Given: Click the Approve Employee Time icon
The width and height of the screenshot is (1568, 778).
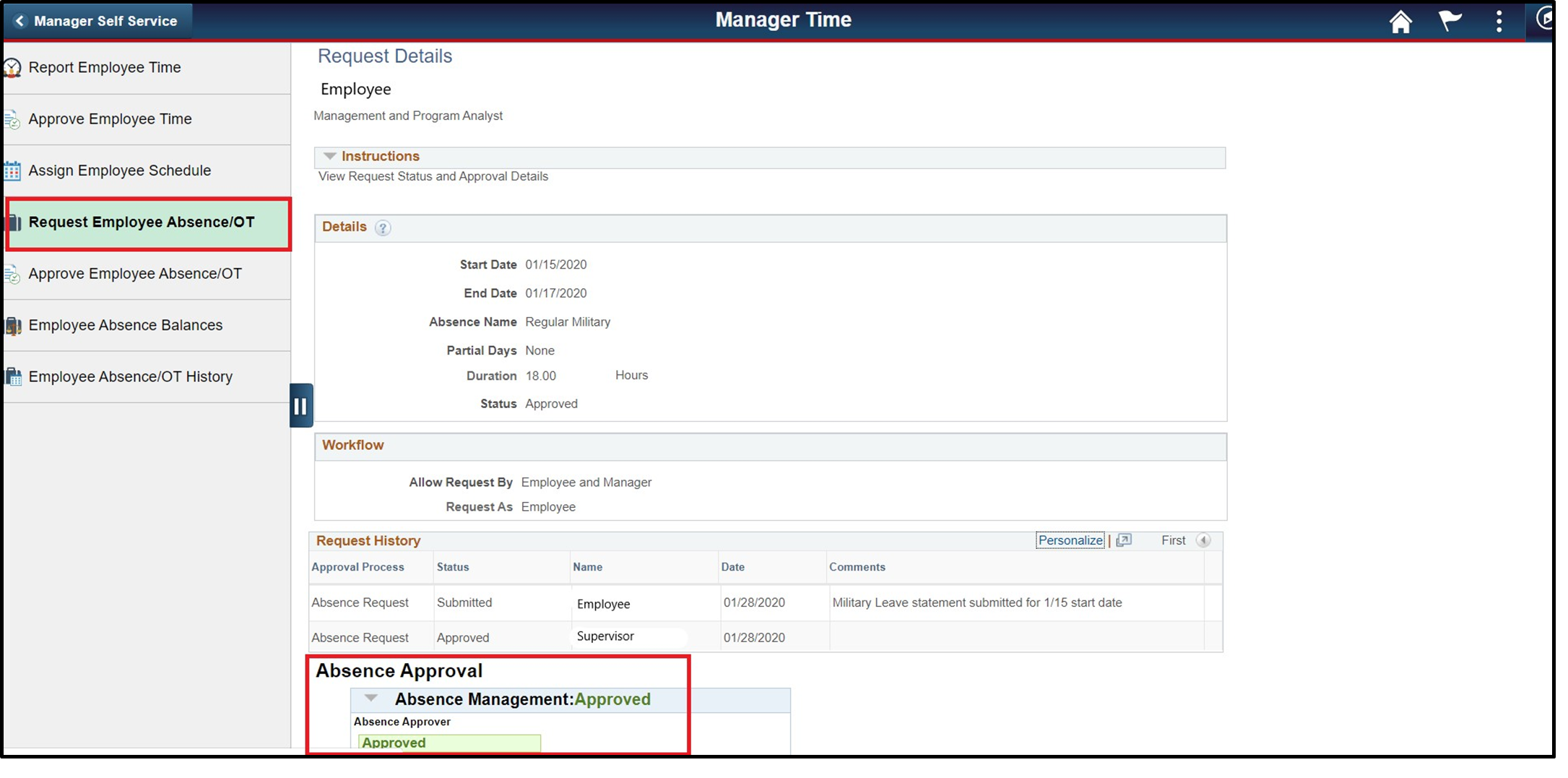Looking at the screenshot, I should (12, 119).
